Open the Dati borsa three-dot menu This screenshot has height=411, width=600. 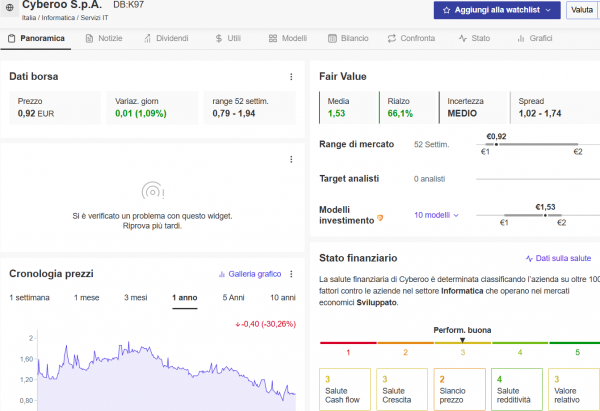coord(291,77)
